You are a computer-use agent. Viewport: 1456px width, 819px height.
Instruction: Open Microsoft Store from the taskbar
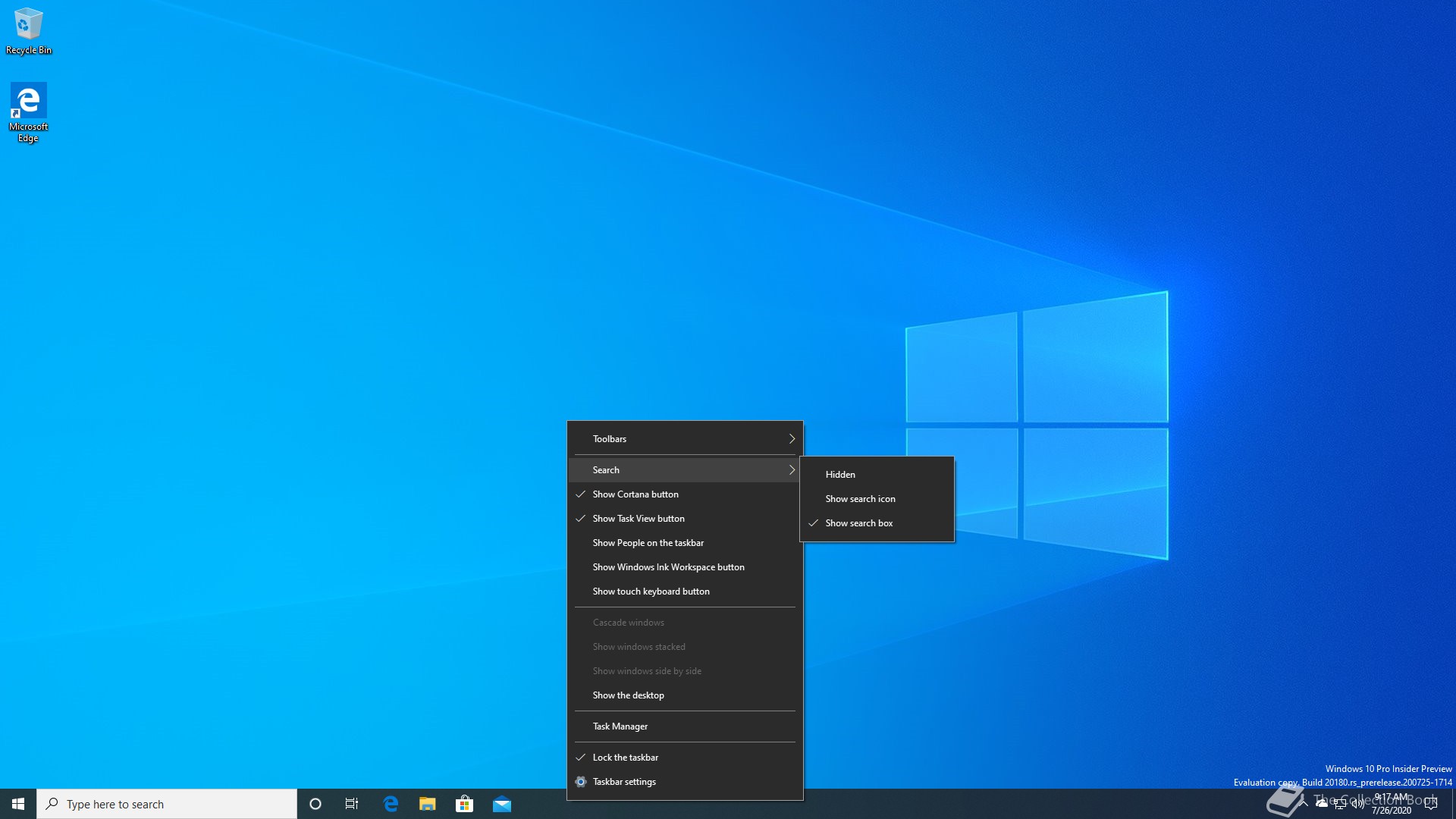tap(464, 804)
